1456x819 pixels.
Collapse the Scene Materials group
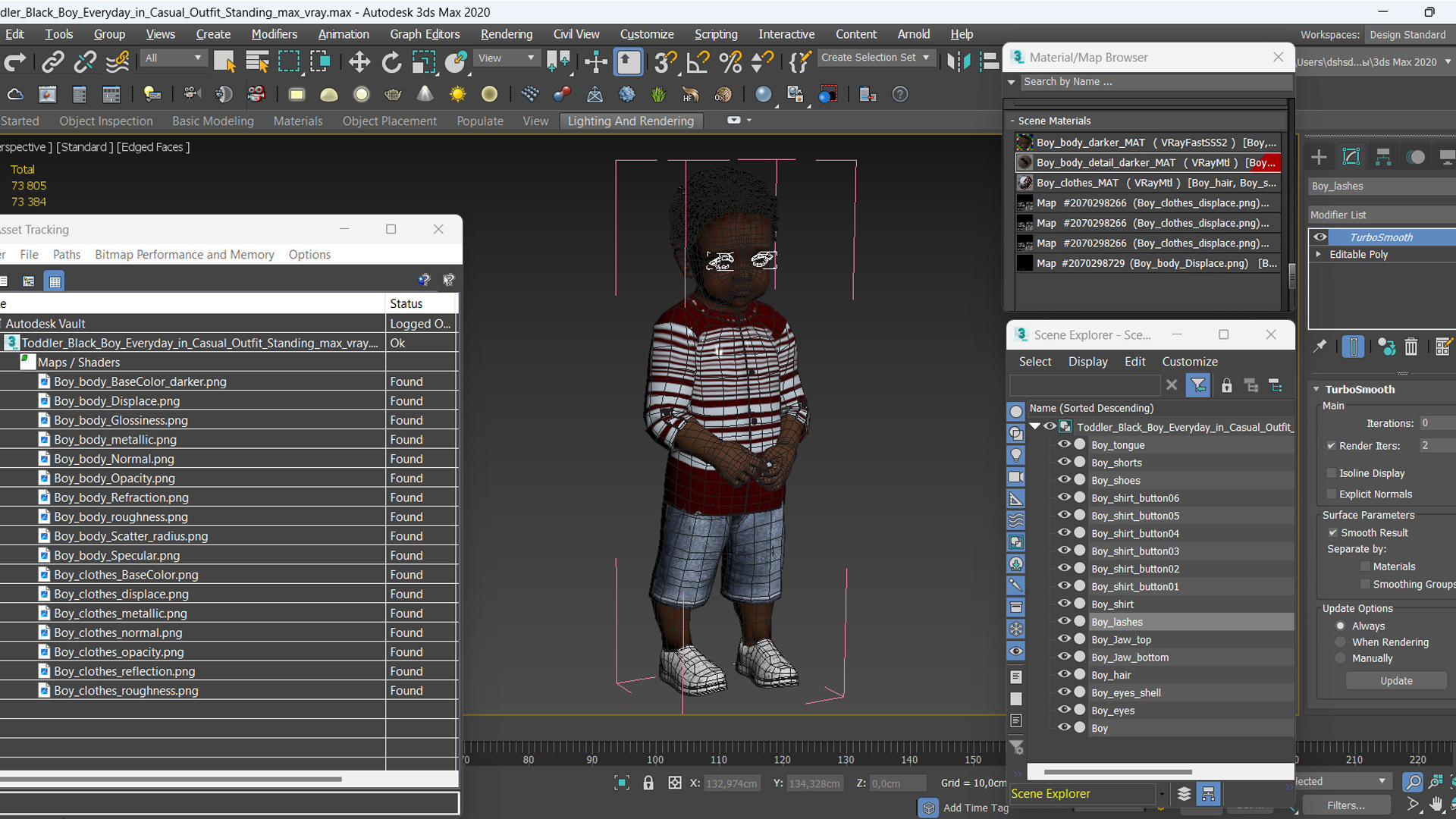point(1012,121)
